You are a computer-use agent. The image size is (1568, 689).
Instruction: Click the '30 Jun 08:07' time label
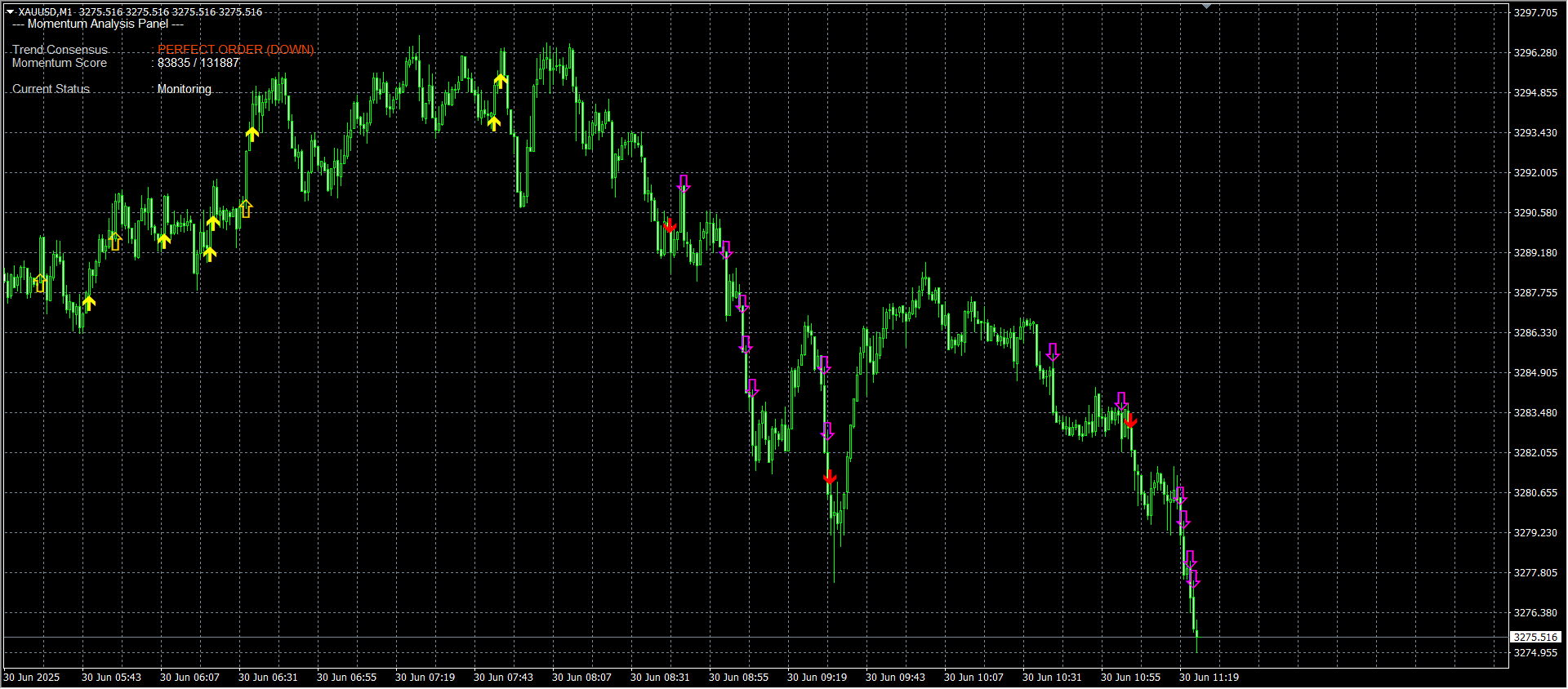581,678
